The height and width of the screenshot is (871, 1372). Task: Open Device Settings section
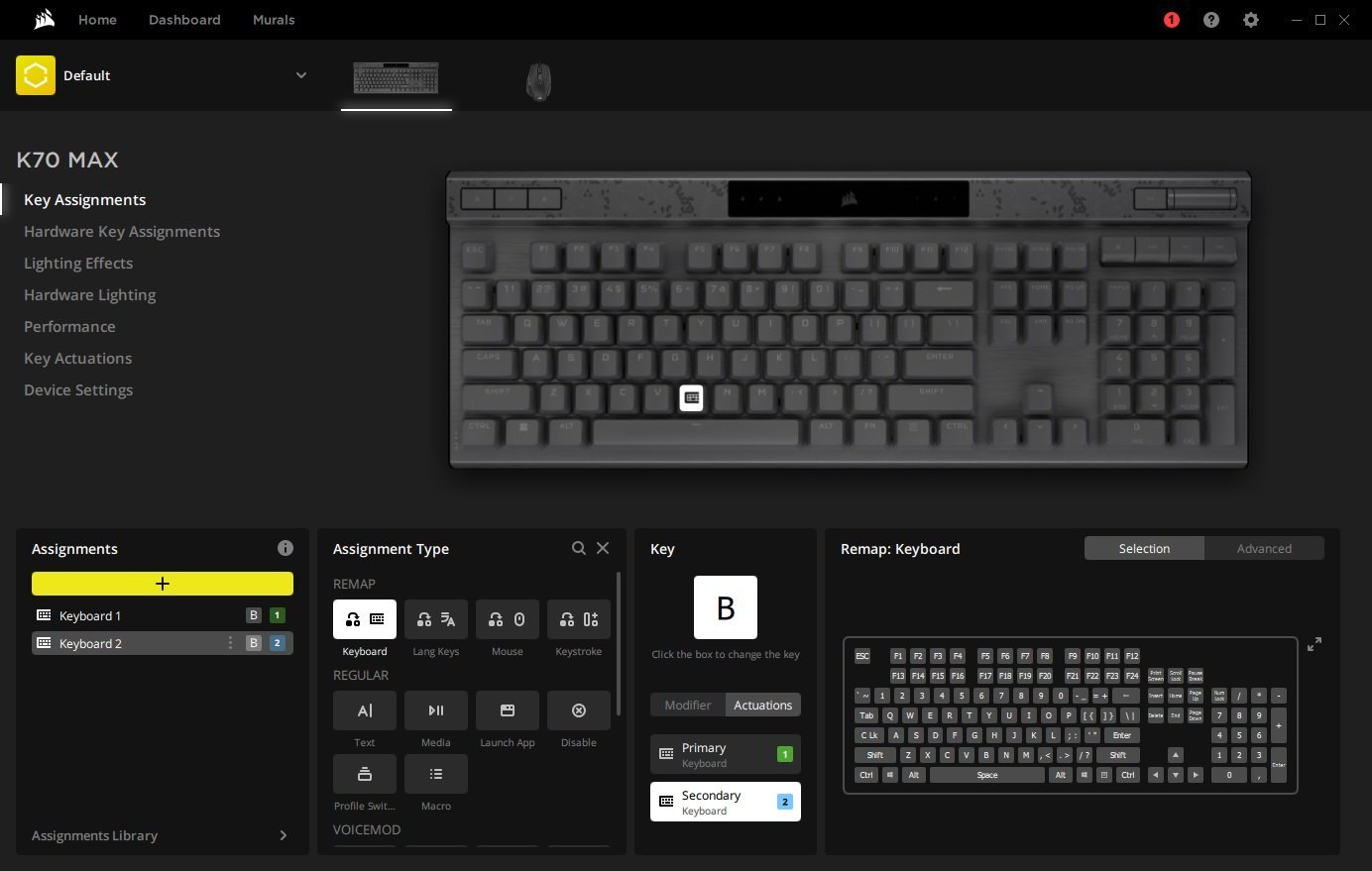click(78, 390)
